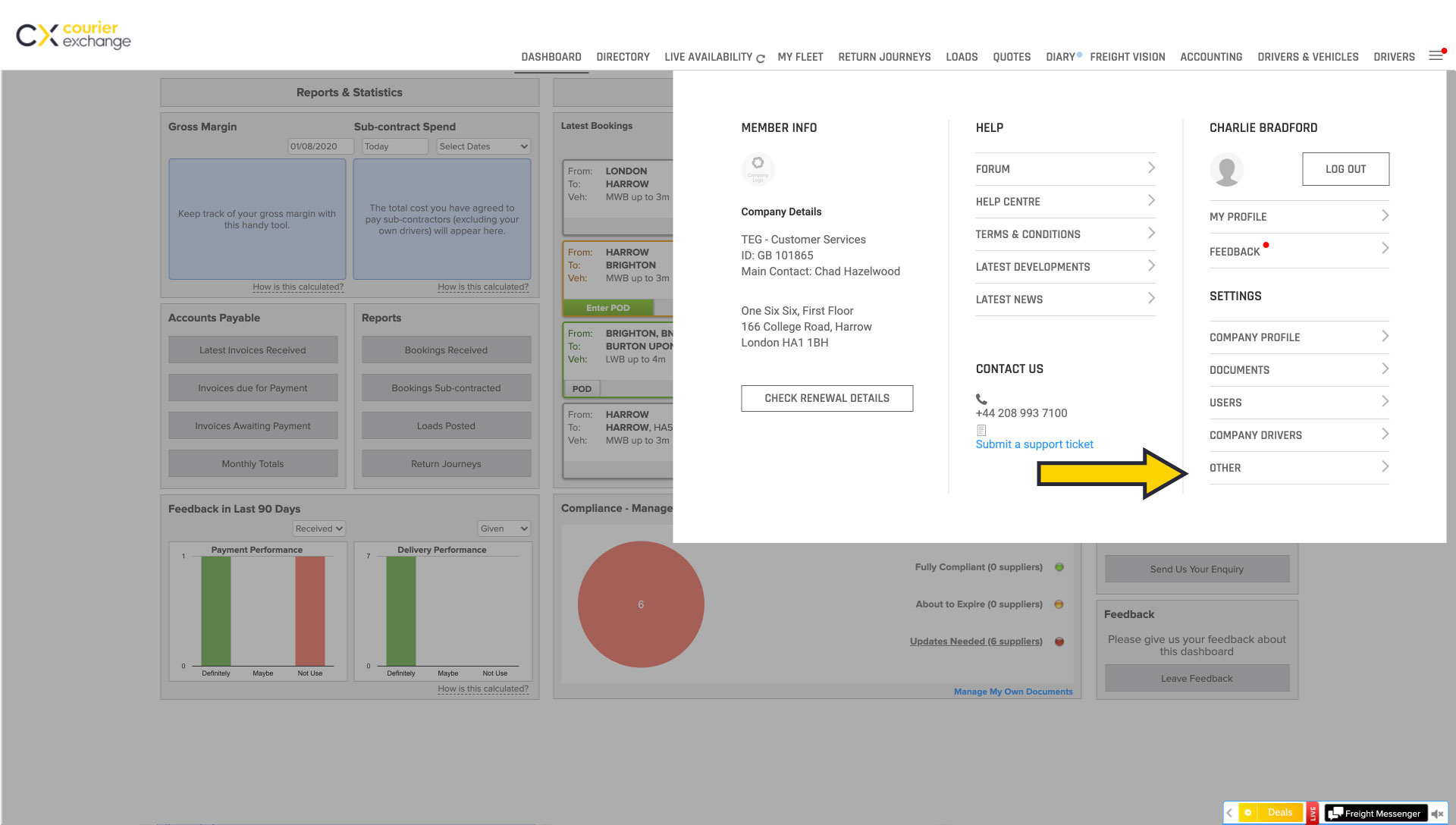The image size is (1456, 825).
Task: Click Submit a support ticket link
Action: tap(1034, 444)
